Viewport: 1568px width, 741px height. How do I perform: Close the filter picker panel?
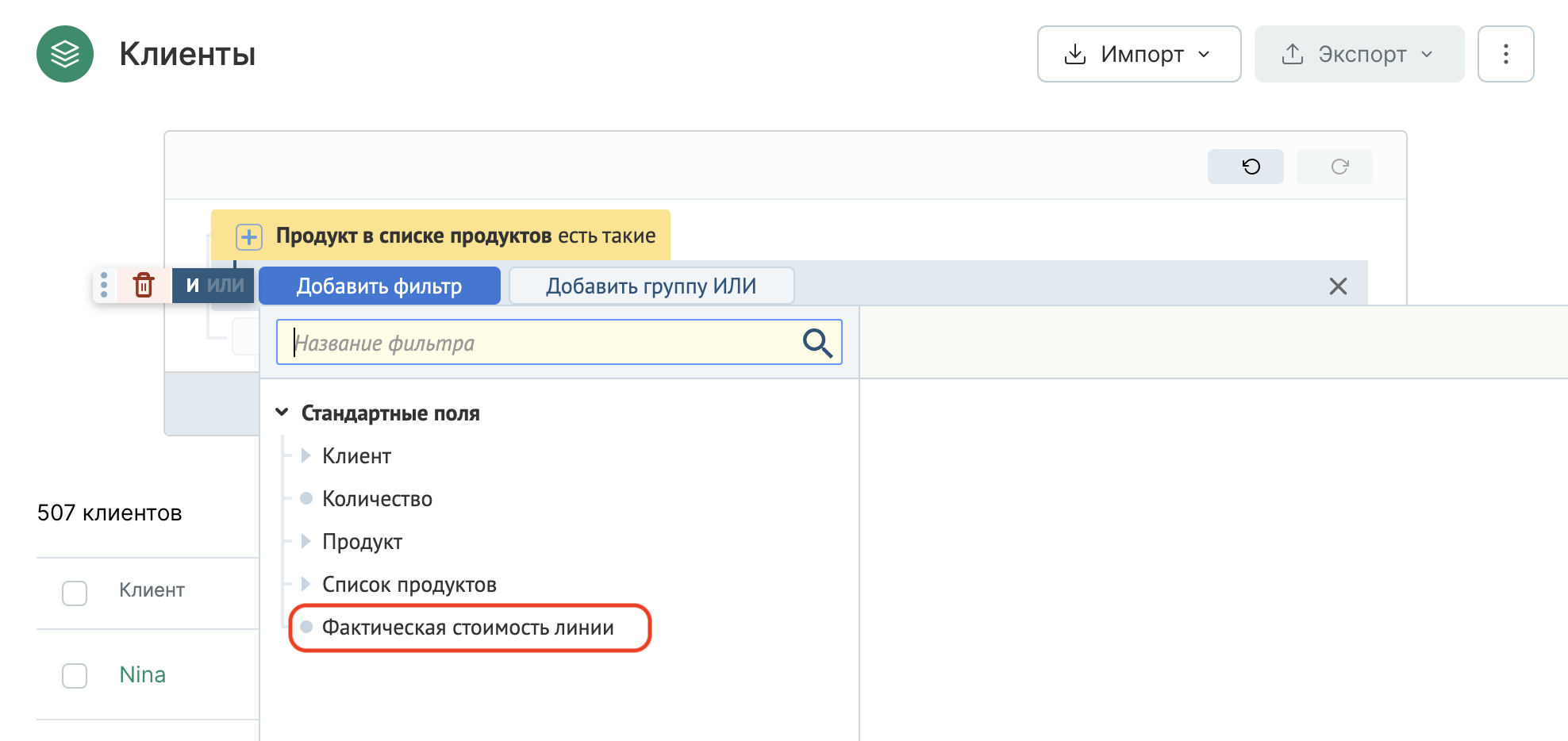[x=1338, y=286]
